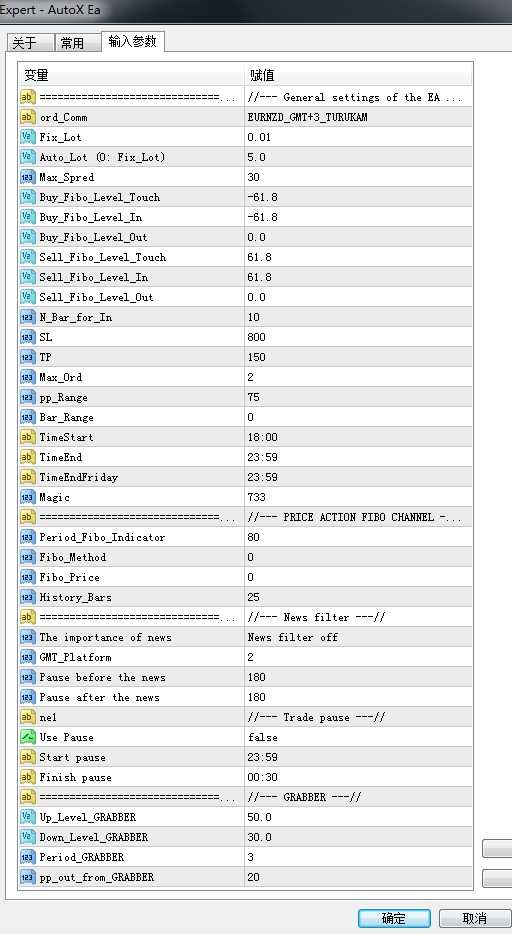Click the 取消 button
This screenshot has height=934, width=512.
474,918
